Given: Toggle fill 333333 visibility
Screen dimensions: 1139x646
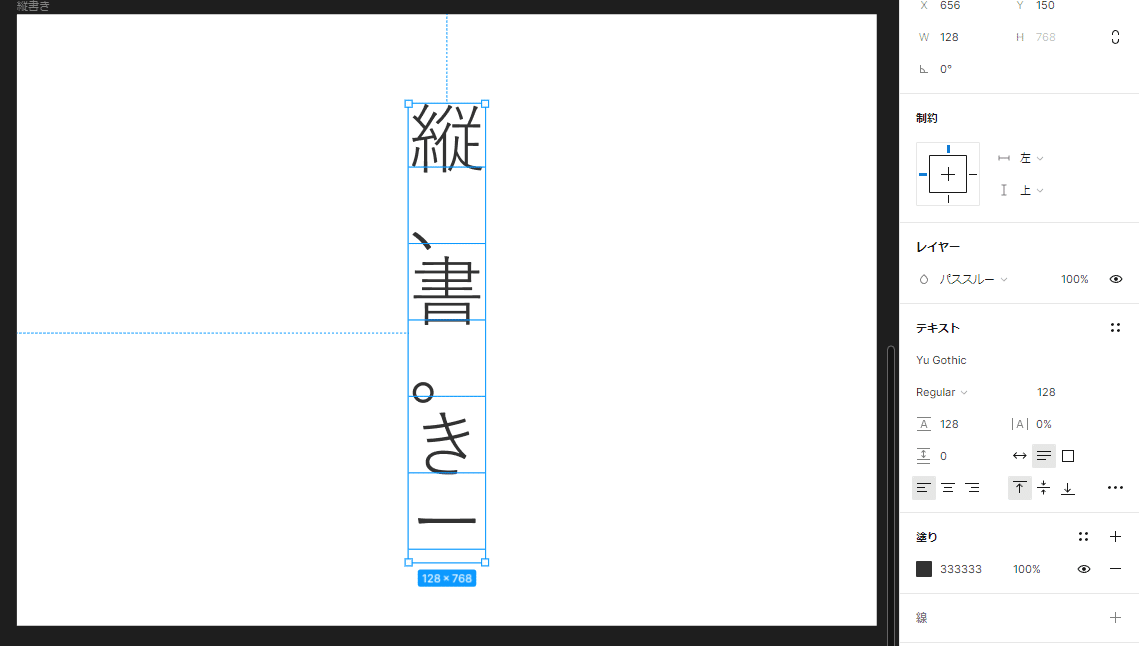Looking at the screenshot, I should tap(1084, 569).
